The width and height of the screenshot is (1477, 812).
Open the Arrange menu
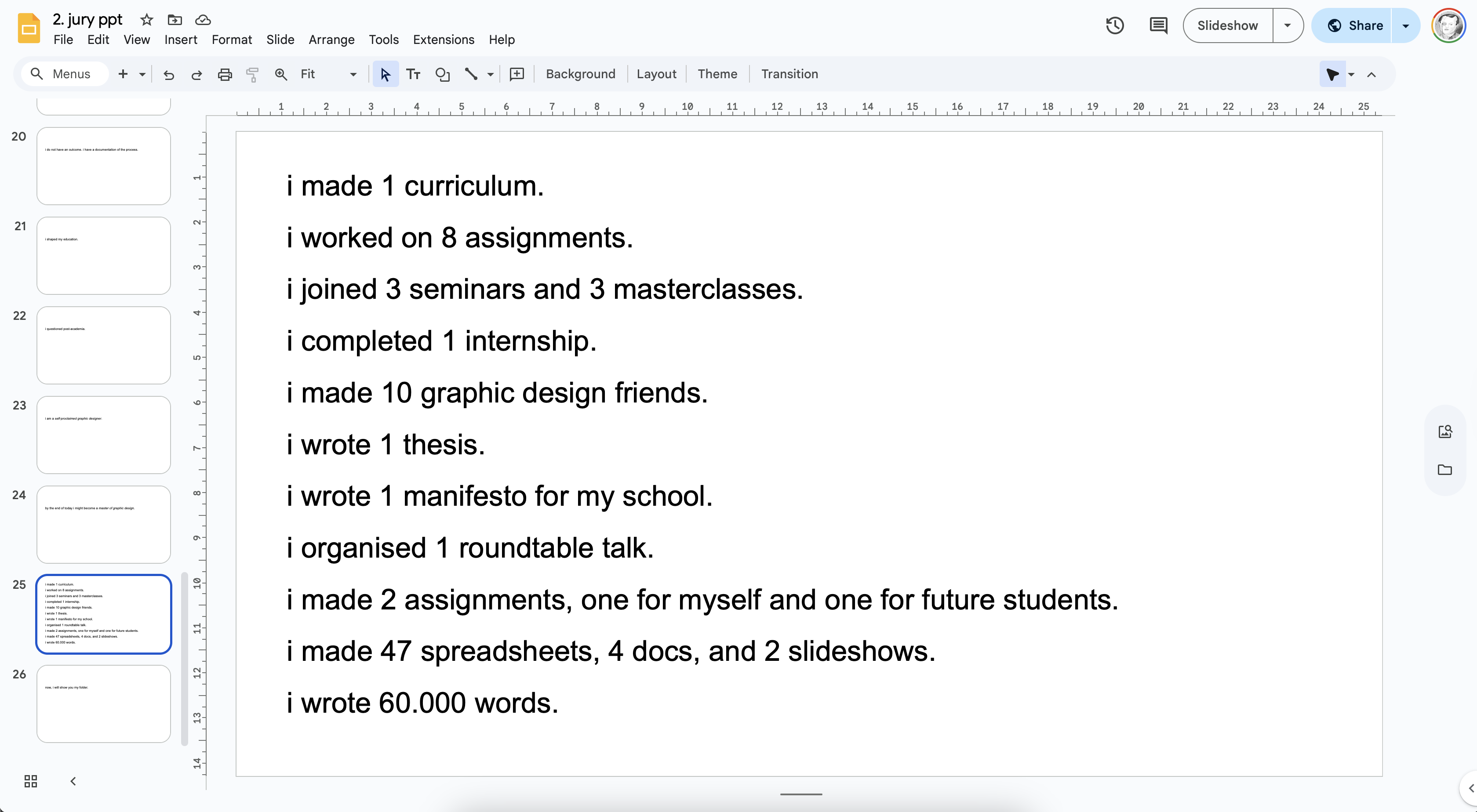pyautogui.click(x=331, y=40)
